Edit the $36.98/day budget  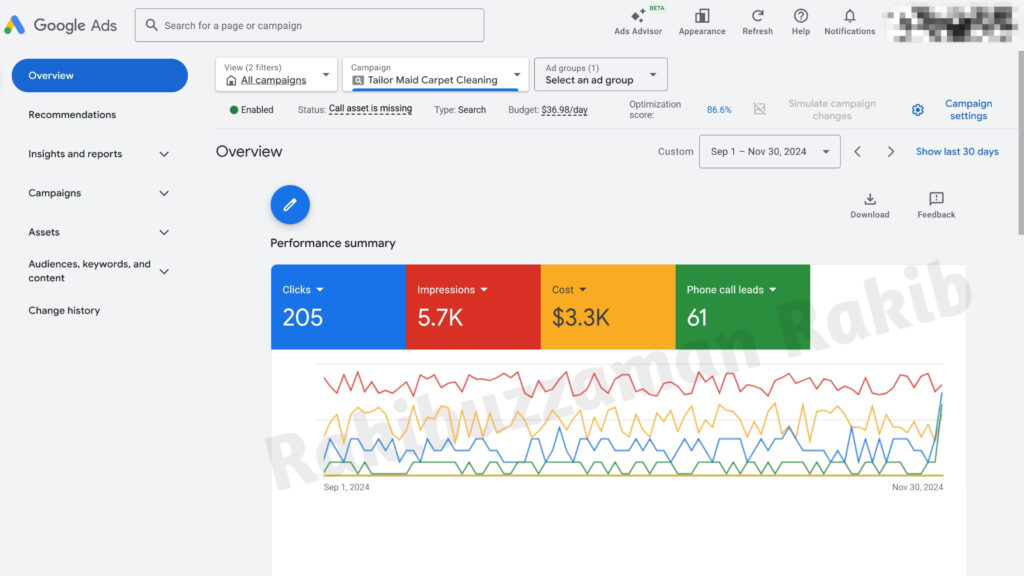[566, 110]
